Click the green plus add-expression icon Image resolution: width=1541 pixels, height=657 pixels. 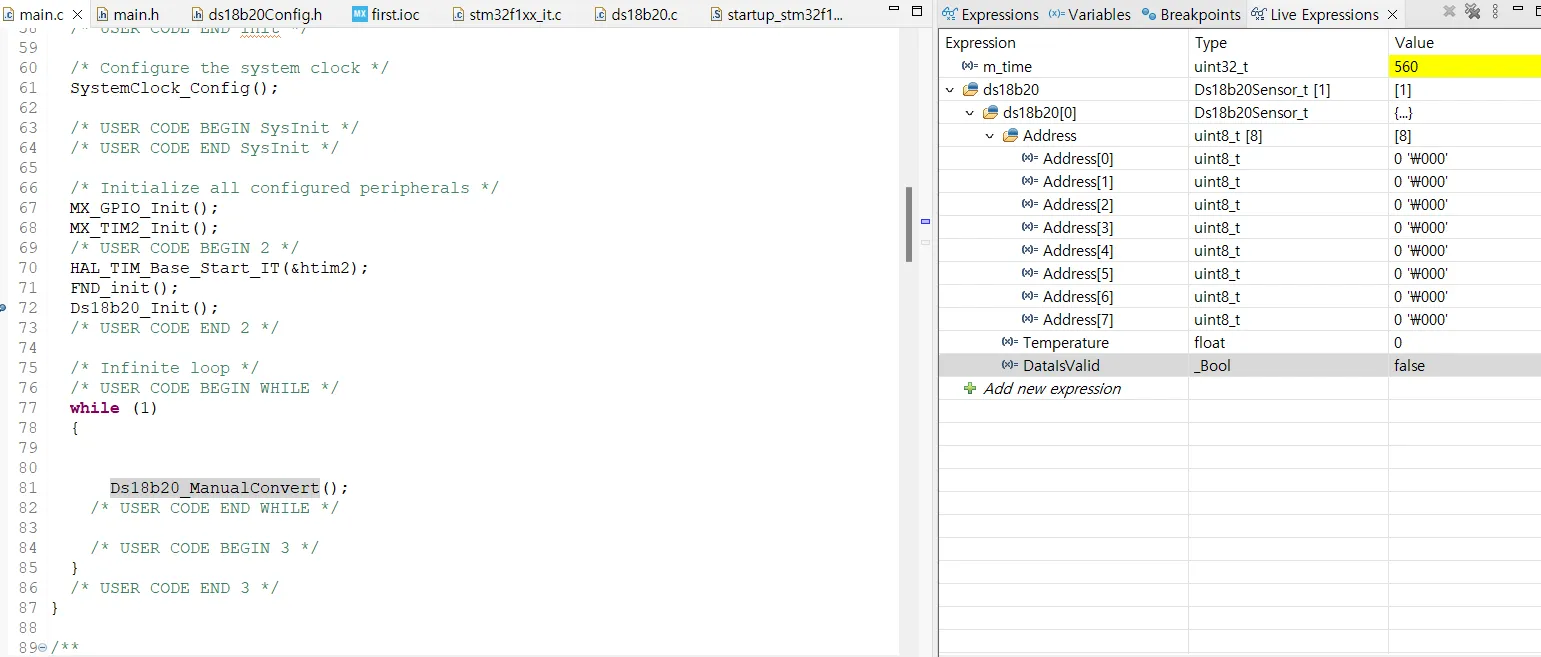pyautogui.click(x=969, y=389)
